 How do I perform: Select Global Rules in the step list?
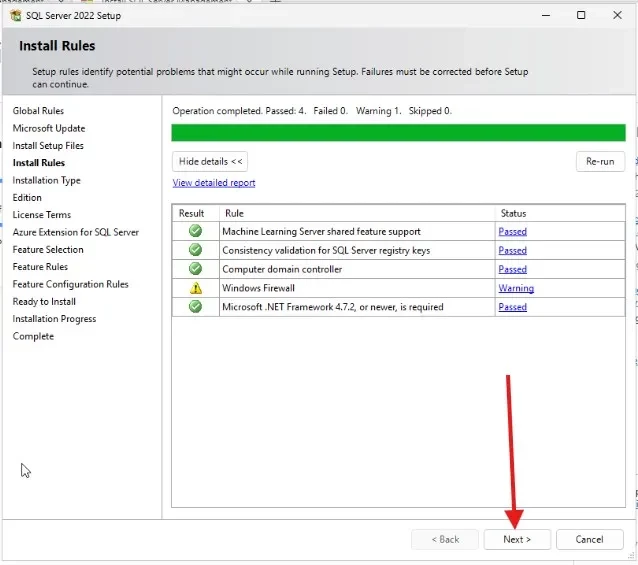[38, 111]
